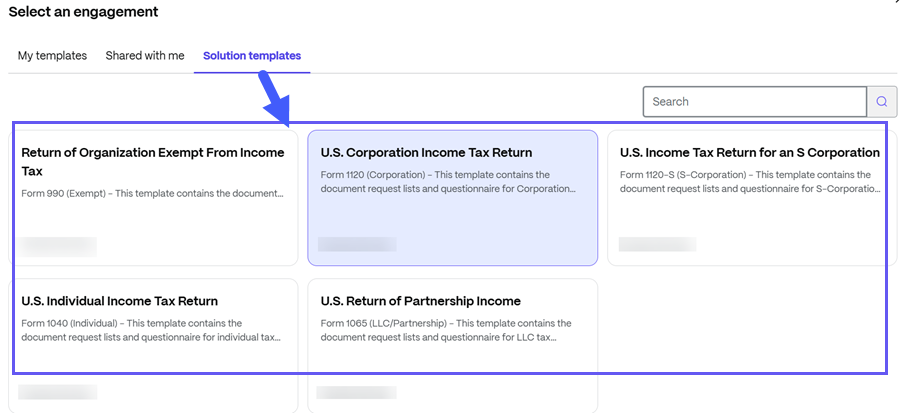
Task: Click blurred label on Individual Income card
Action: [x=57, y=392]
